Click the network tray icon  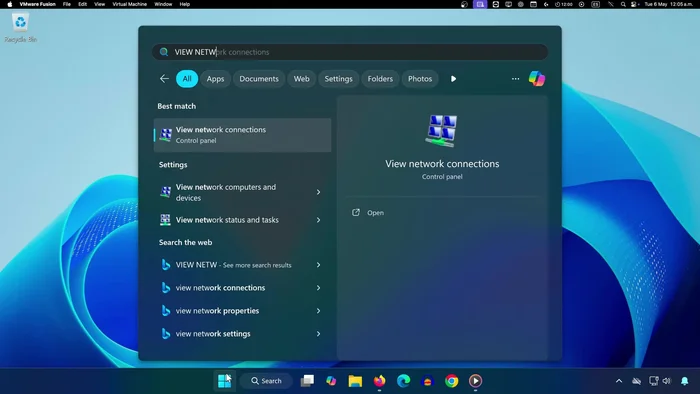pyautogui.click(x=654, y=381)
